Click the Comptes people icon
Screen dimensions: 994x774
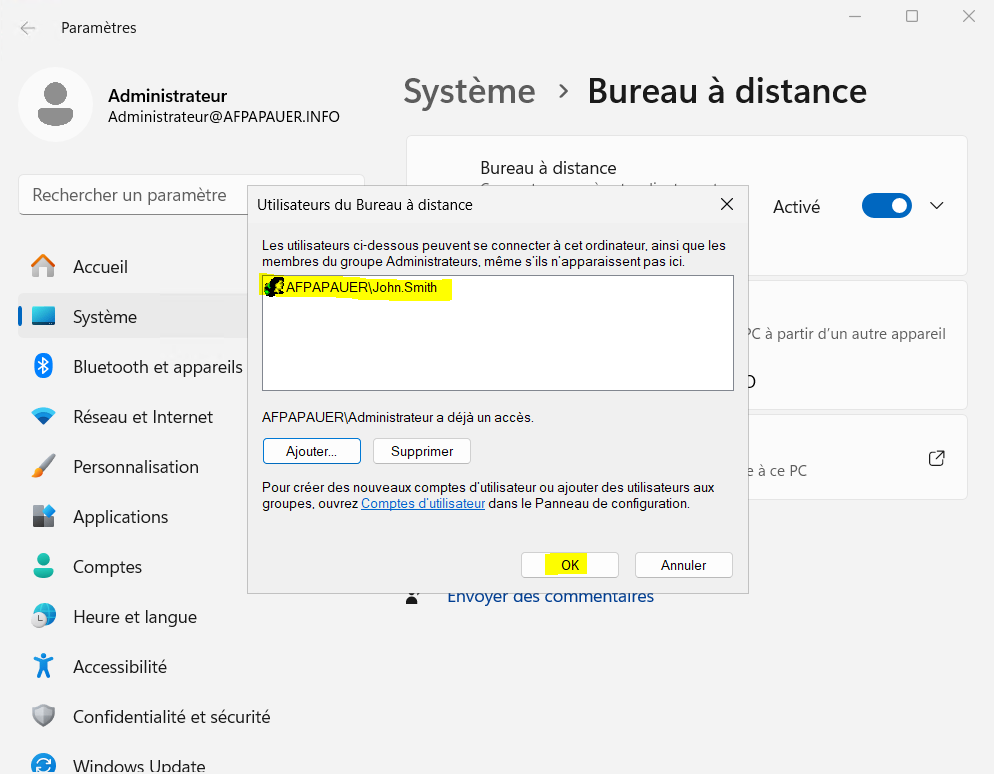click(x=43, y=566)
